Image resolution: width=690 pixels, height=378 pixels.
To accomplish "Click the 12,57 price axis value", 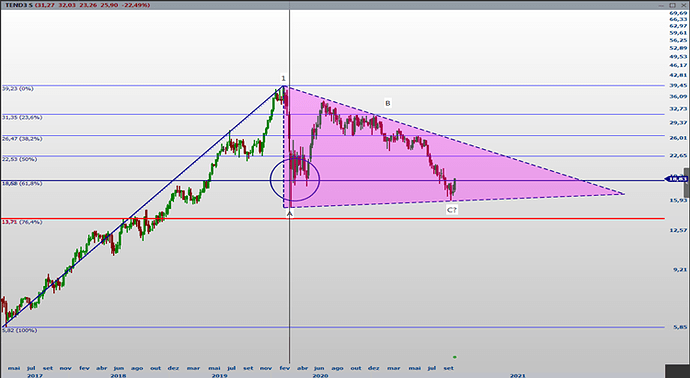I will coord(678,230).
